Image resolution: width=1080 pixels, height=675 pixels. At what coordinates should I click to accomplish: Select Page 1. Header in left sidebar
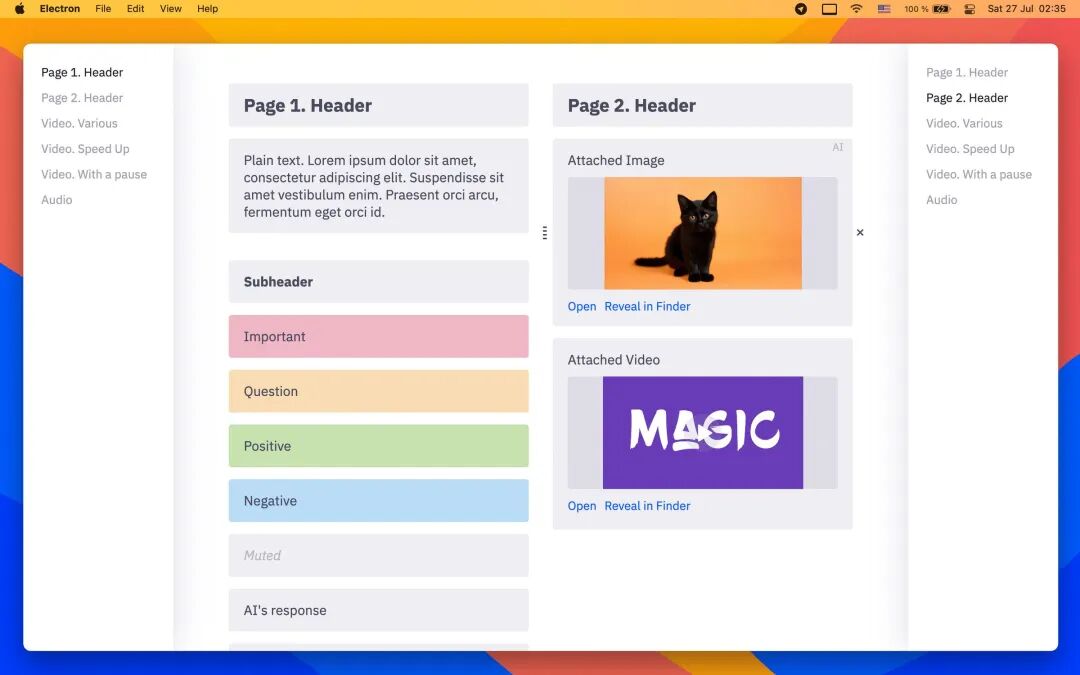tap(82, 72)
